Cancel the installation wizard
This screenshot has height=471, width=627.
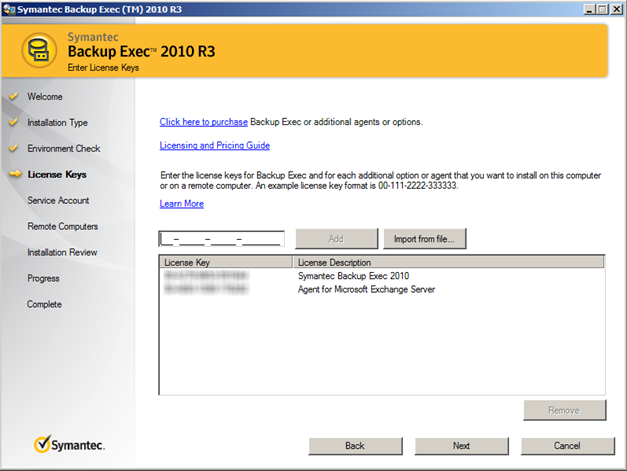[x=567, y=446]
